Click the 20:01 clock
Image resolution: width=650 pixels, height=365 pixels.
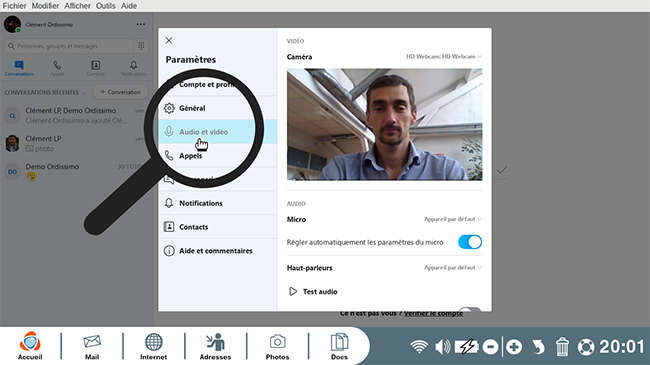(x=621, y=346)
